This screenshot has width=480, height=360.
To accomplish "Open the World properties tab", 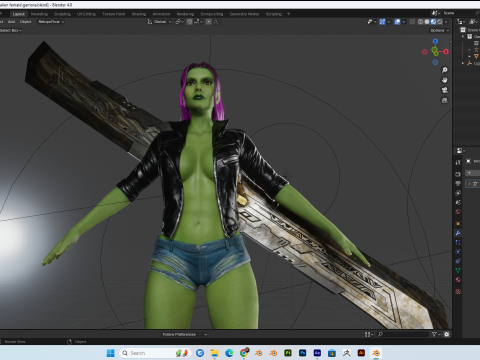I will click(458, 211).
